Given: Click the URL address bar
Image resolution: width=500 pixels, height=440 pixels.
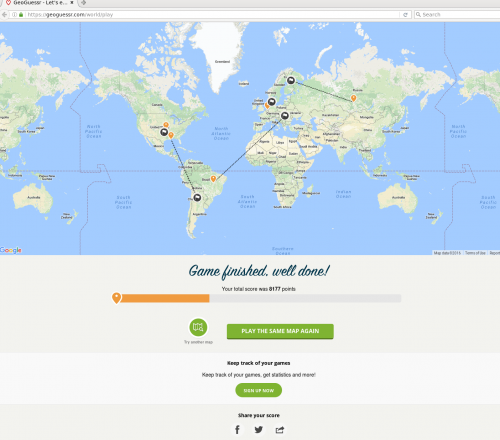Looking at the screenshot, I should 213,15.
